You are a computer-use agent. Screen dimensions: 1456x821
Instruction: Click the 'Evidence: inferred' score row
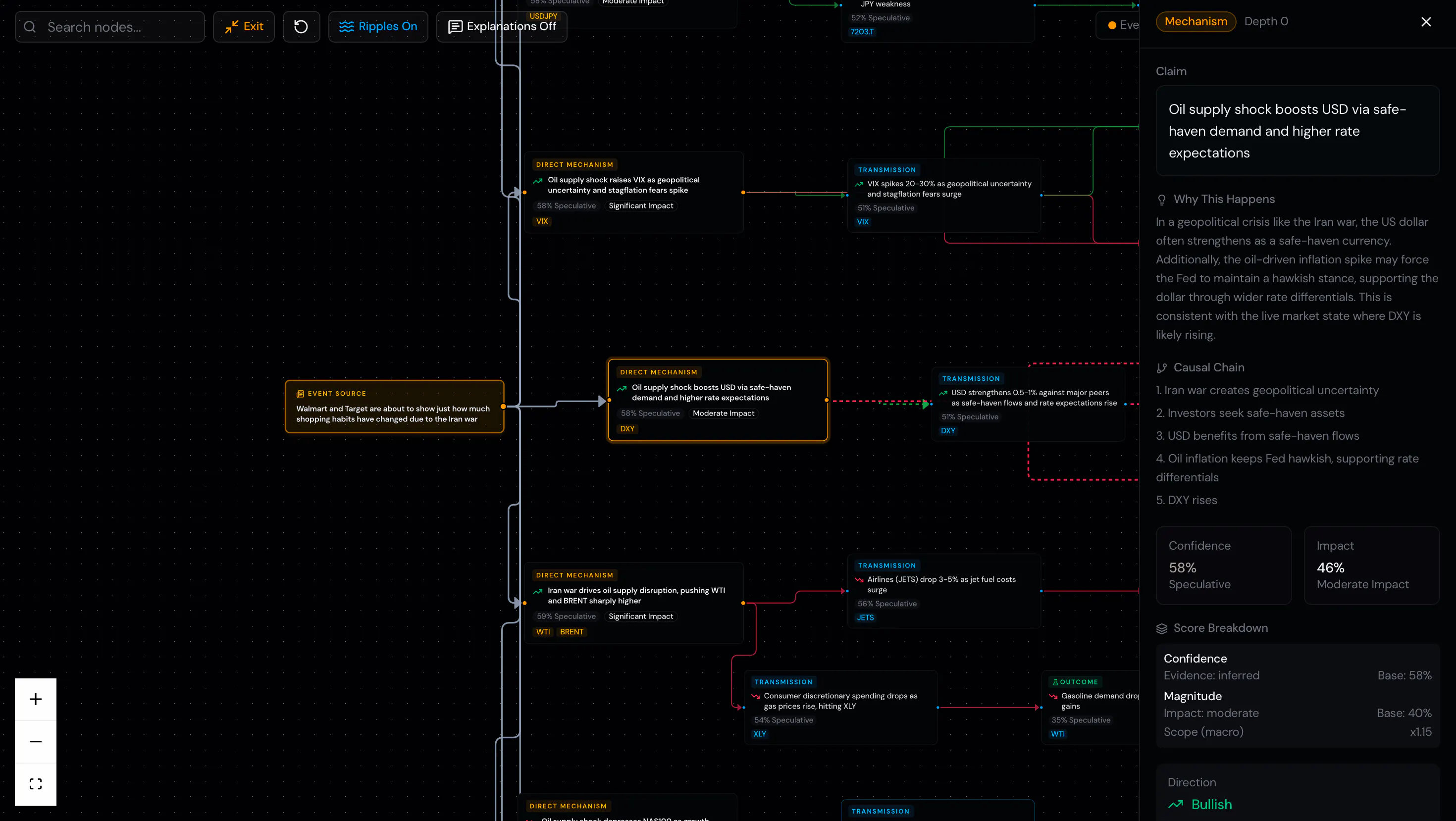[1298, 675]
